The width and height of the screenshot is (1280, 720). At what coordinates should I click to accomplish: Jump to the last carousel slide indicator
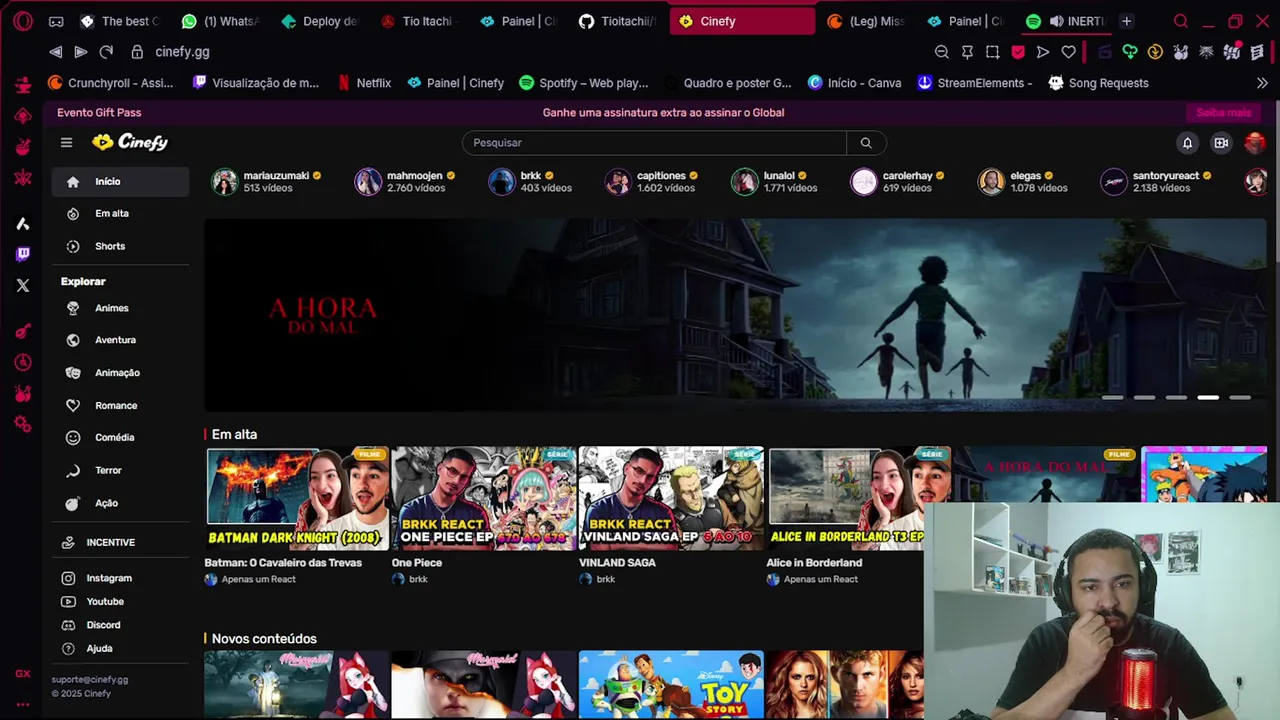1240,398
